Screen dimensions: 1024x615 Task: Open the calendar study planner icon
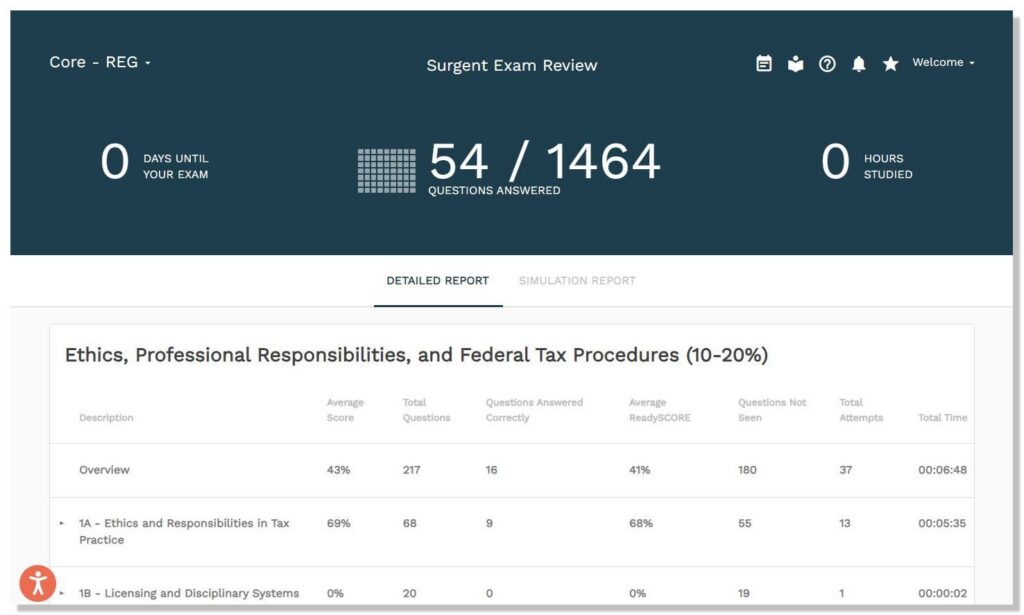(x=764, y=64)
